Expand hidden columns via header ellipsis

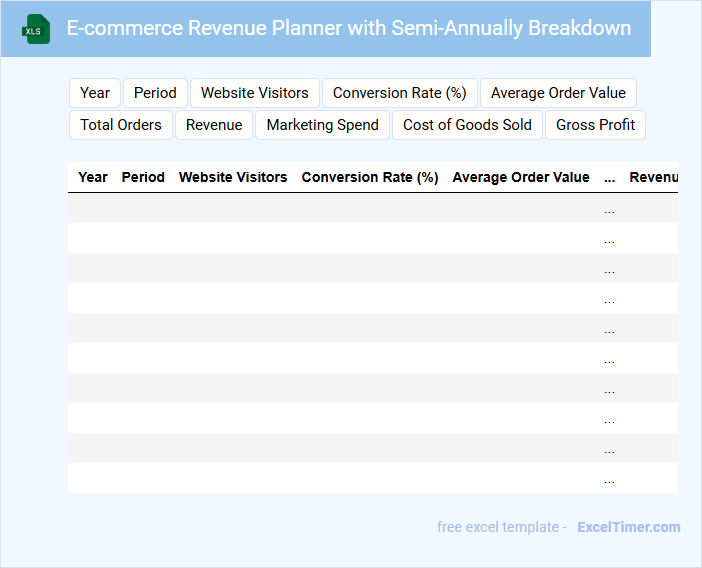click(x=609, y=178)
